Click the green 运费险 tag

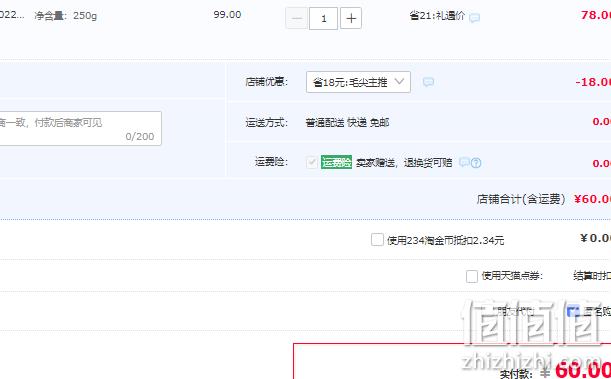336,162
